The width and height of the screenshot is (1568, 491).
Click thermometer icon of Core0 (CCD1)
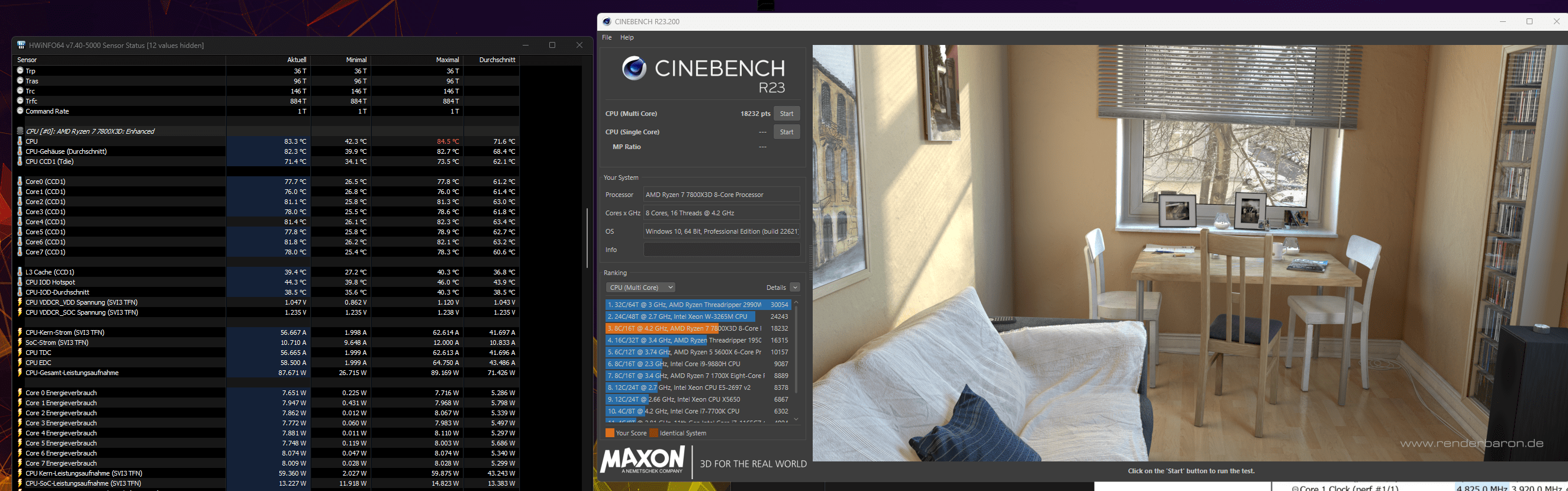[x=20, y=181]
